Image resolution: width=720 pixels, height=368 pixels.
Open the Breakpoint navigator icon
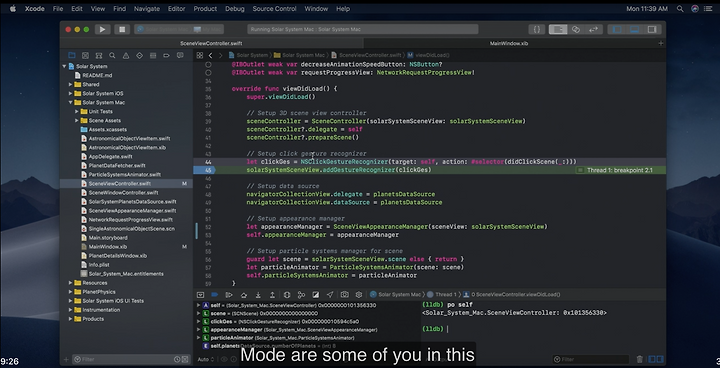[166, 55]
